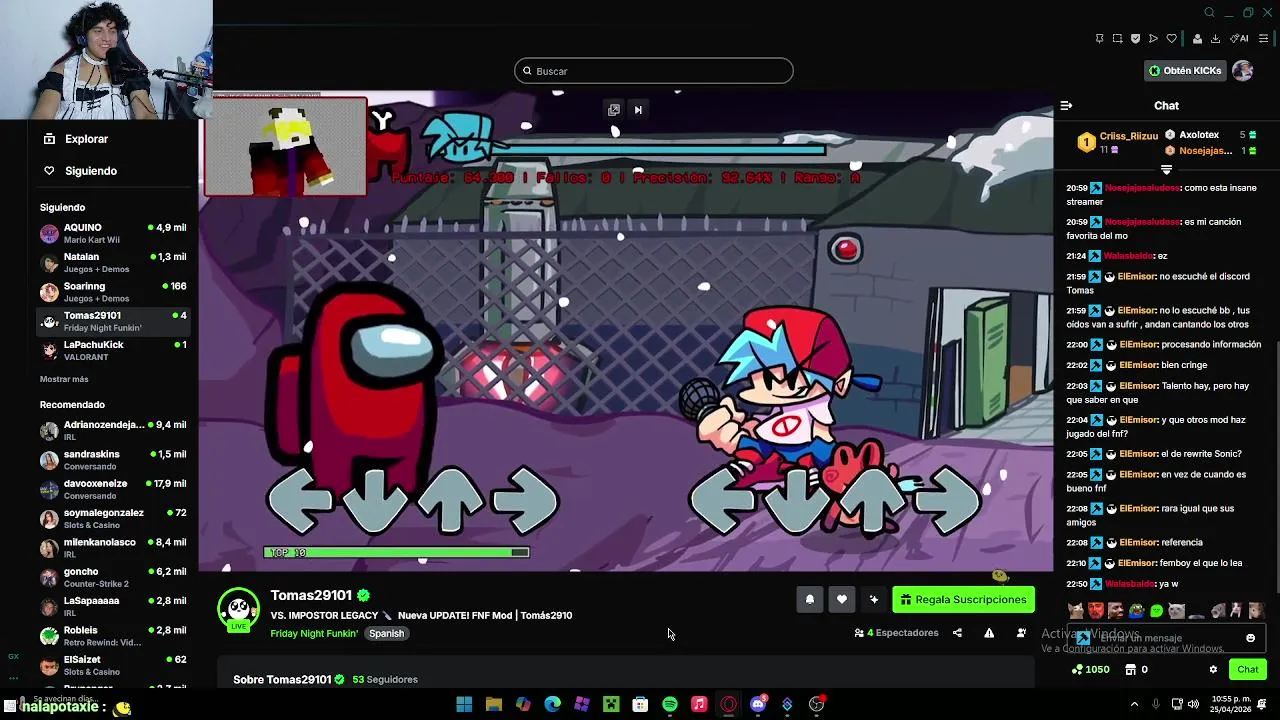The height and width of the screenshot is (720, 1280).
Task: Toggle follow heart for Tomas29101
Action: (x=842, y=599)
